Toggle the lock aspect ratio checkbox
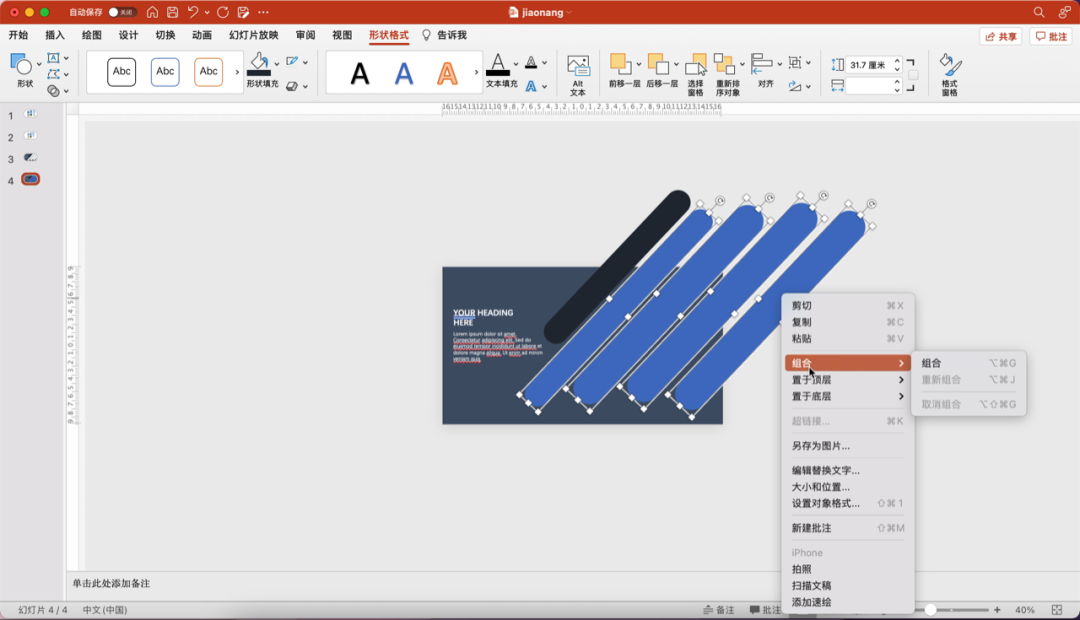The image size is (1080, 620). (913, 75)
